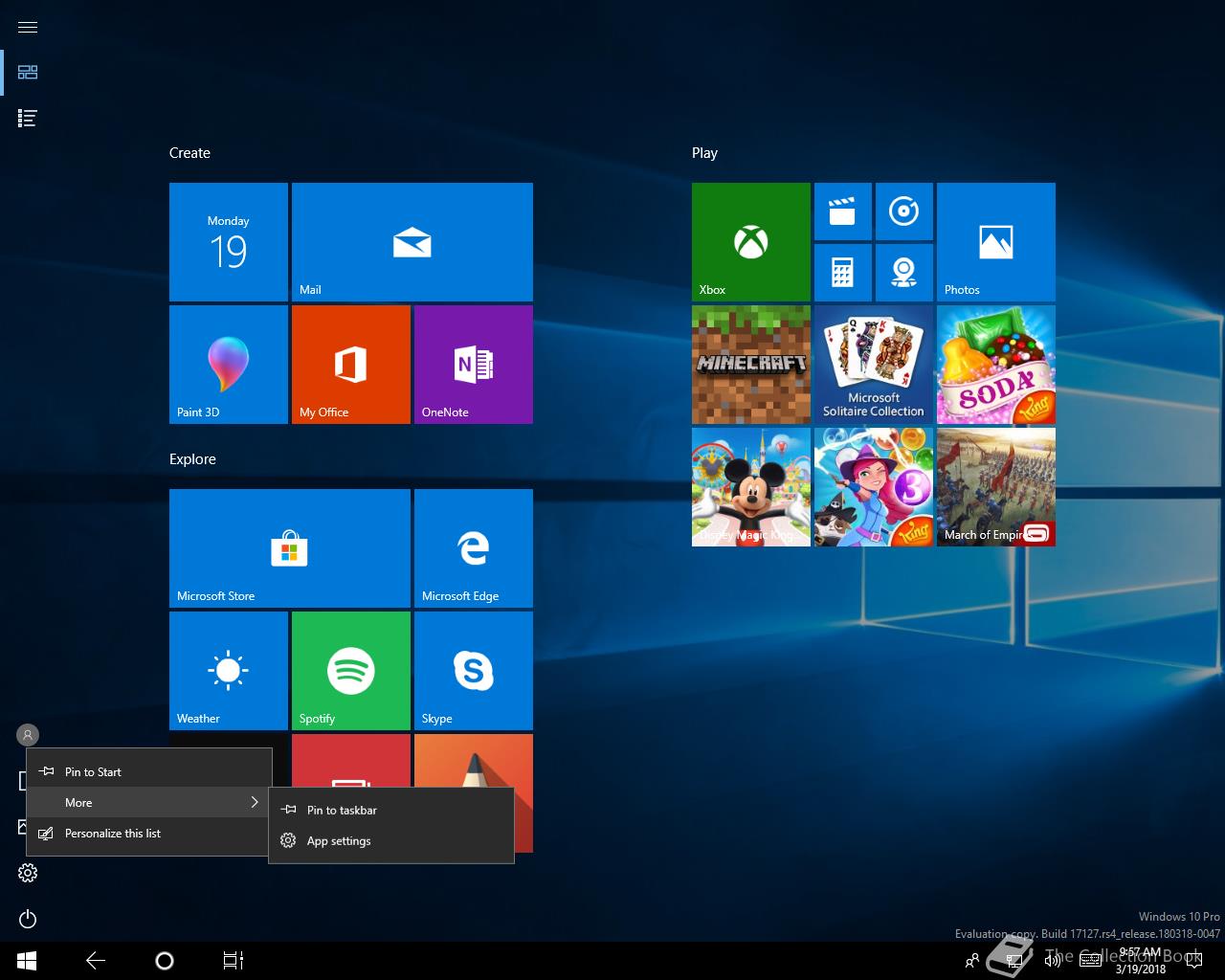
Task: Open Movies & TV small tile
Action: coord(843,212)
